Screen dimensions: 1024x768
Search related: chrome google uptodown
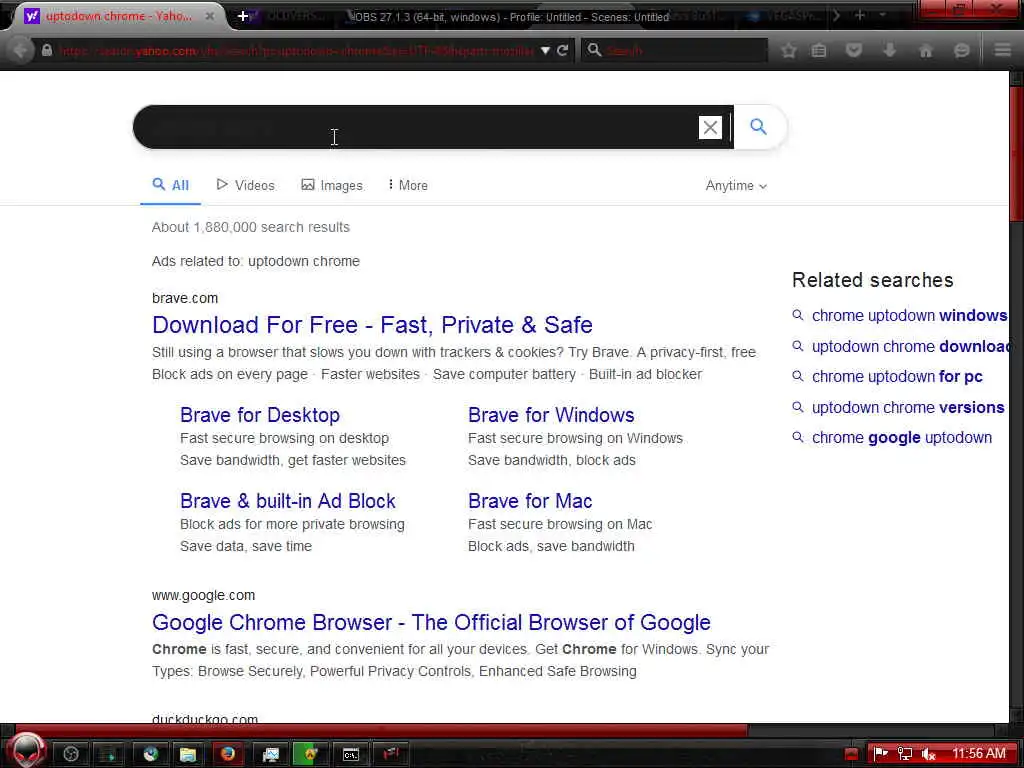coord(902,438)
